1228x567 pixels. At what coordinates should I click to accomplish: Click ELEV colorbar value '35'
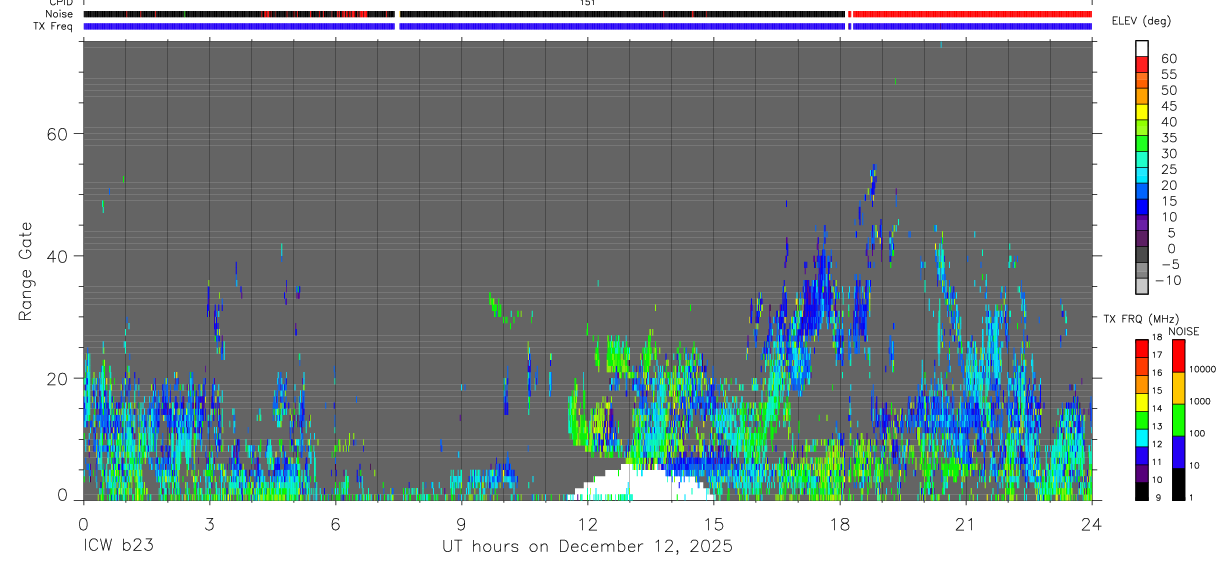pyautogui.click(x=1168, y=138)
